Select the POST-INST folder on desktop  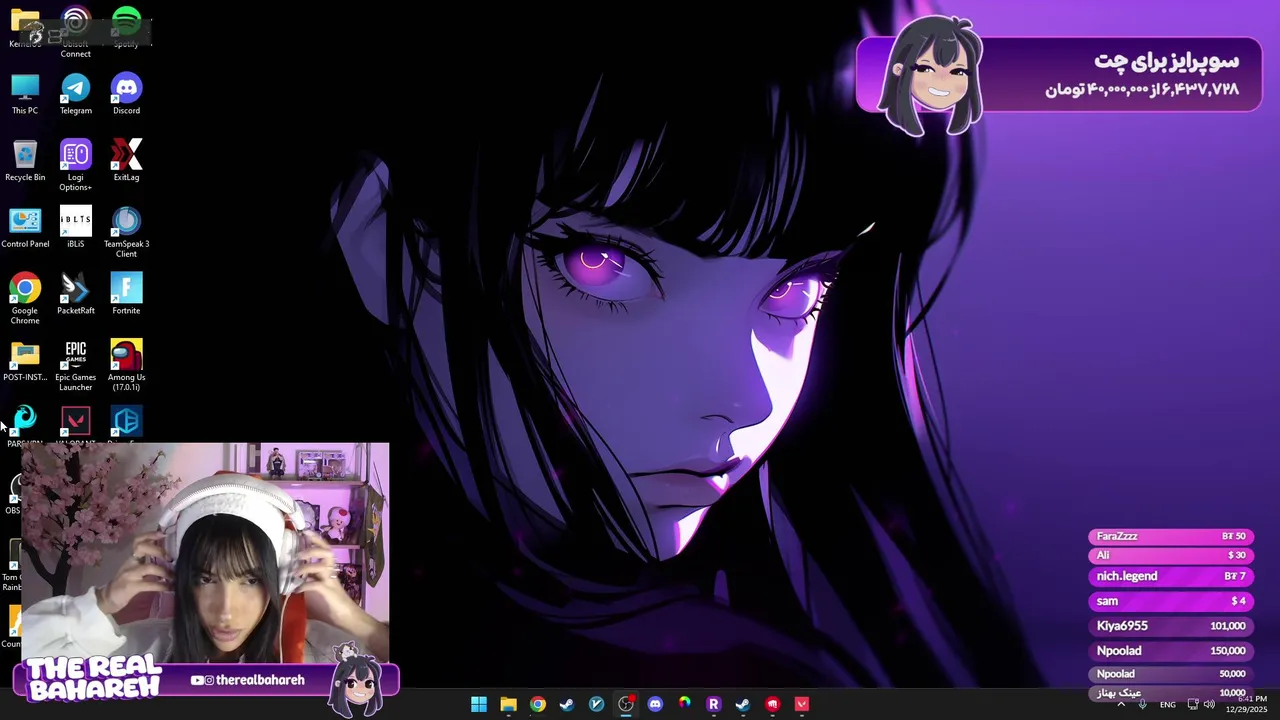(25, 361)
